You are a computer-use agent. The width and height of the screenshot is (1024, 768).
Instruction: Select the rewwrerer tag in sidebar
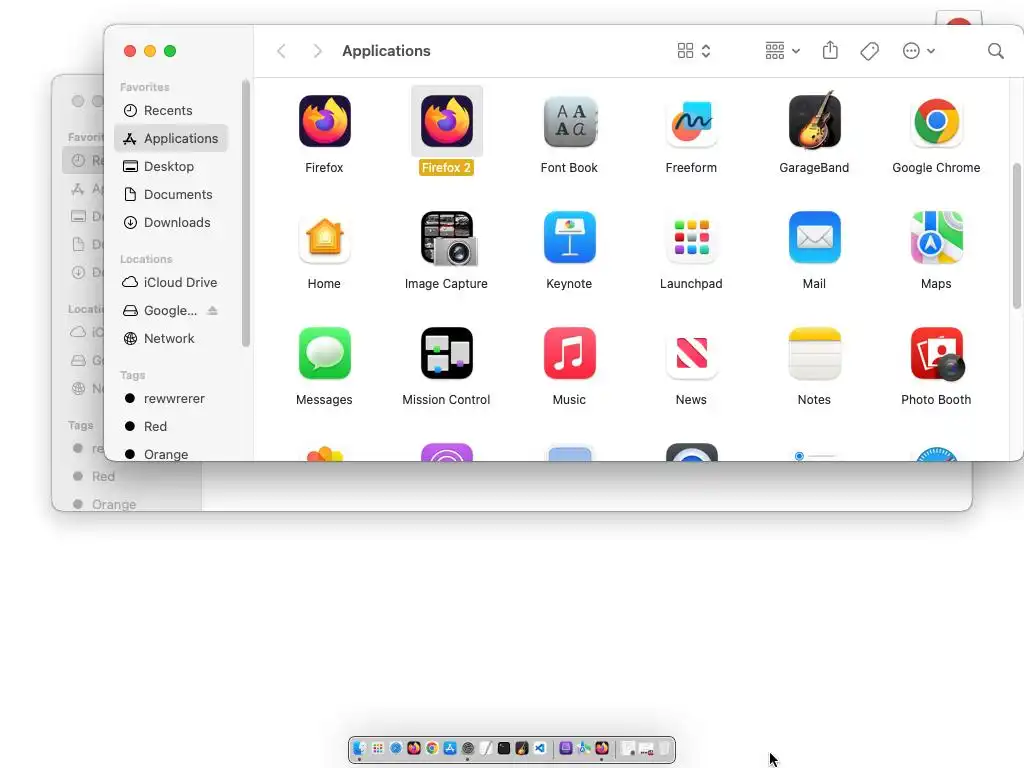coord(171,398)
